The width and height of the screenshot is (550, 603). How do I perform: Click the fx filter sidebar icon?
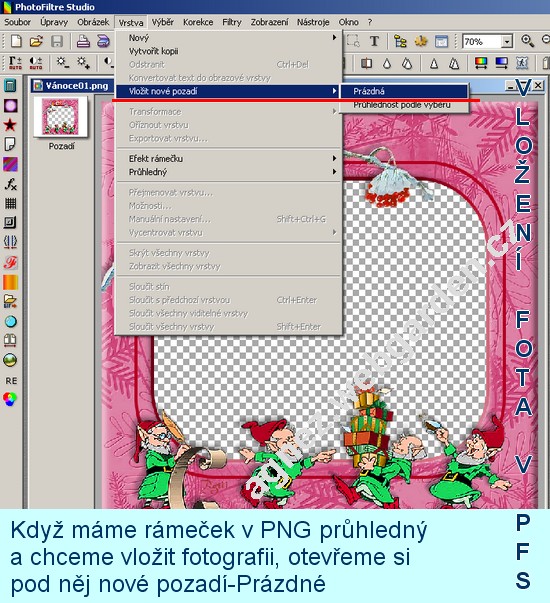tap(10, 184)
